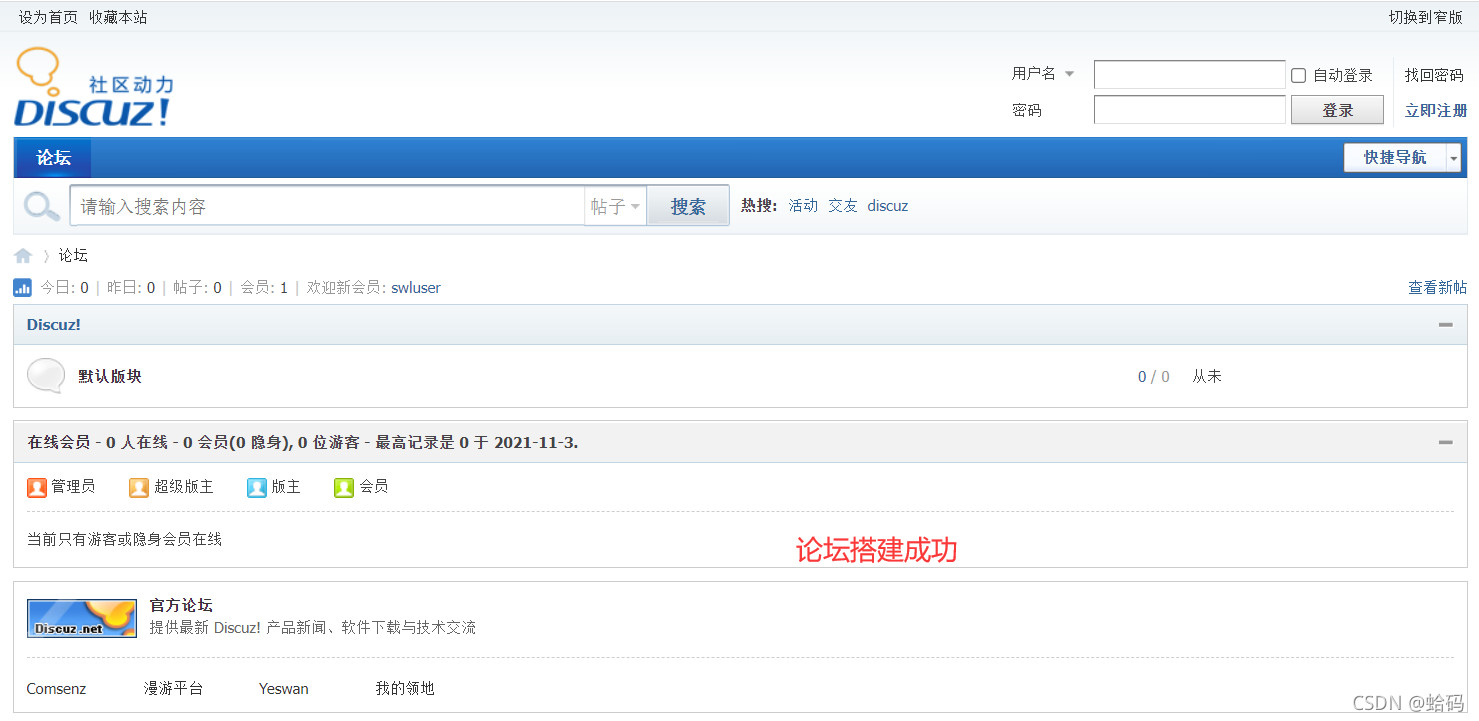Select the 论坛 navigation tab

[54, 158]
